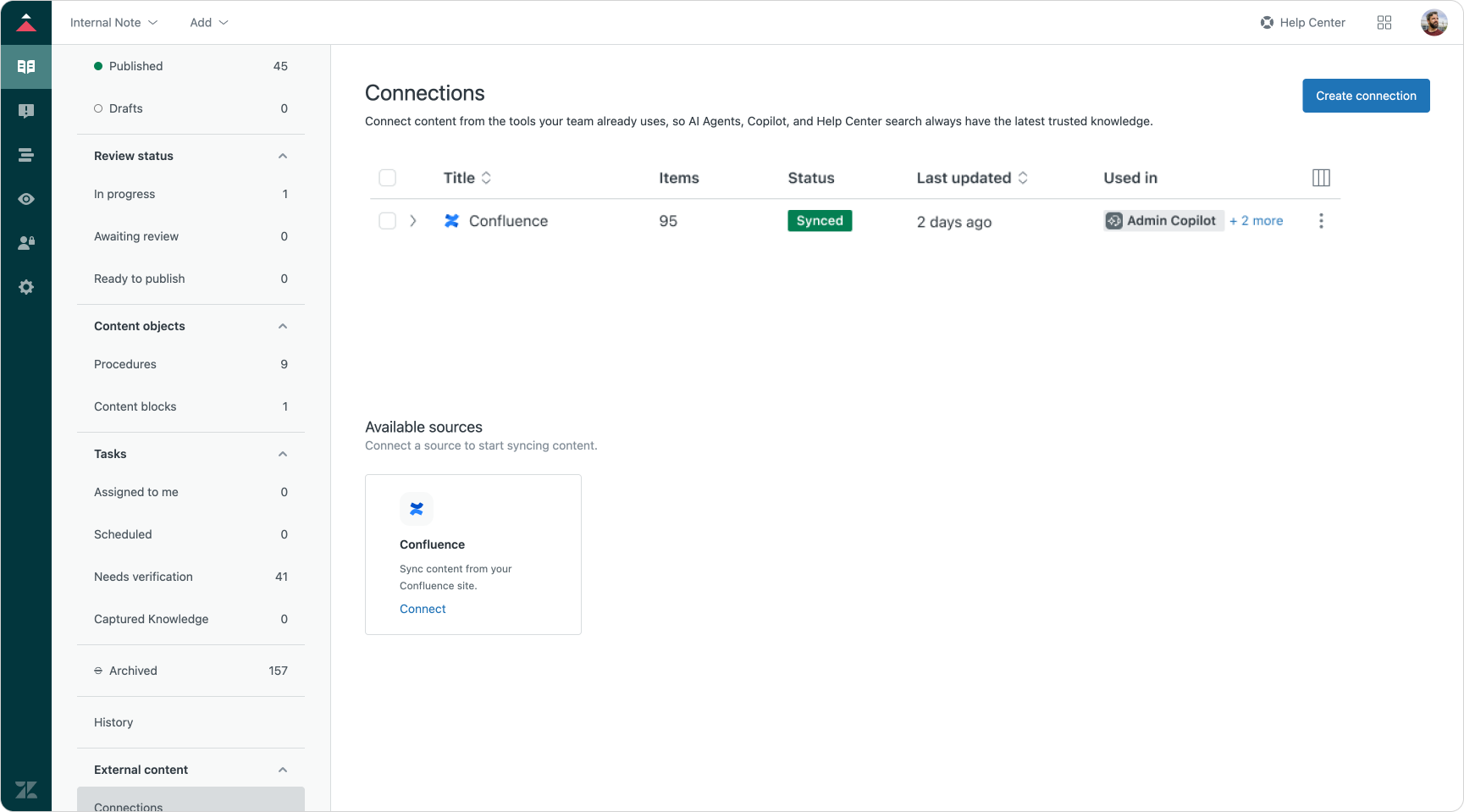Image resolution: width=1464 pixels, height=812 pixels.
Task: Open user permissions icon in sidebar
Action: (x=26, y=243)
